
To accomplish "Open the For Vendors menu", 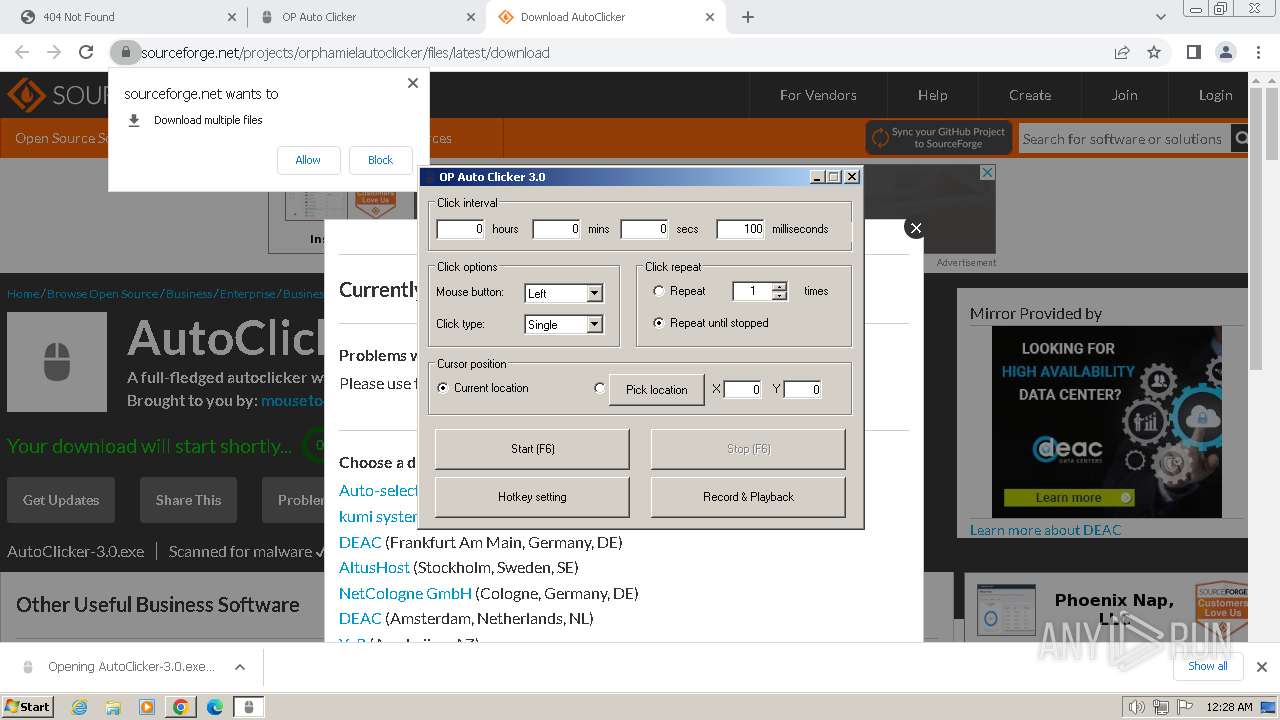I will 818,95.
